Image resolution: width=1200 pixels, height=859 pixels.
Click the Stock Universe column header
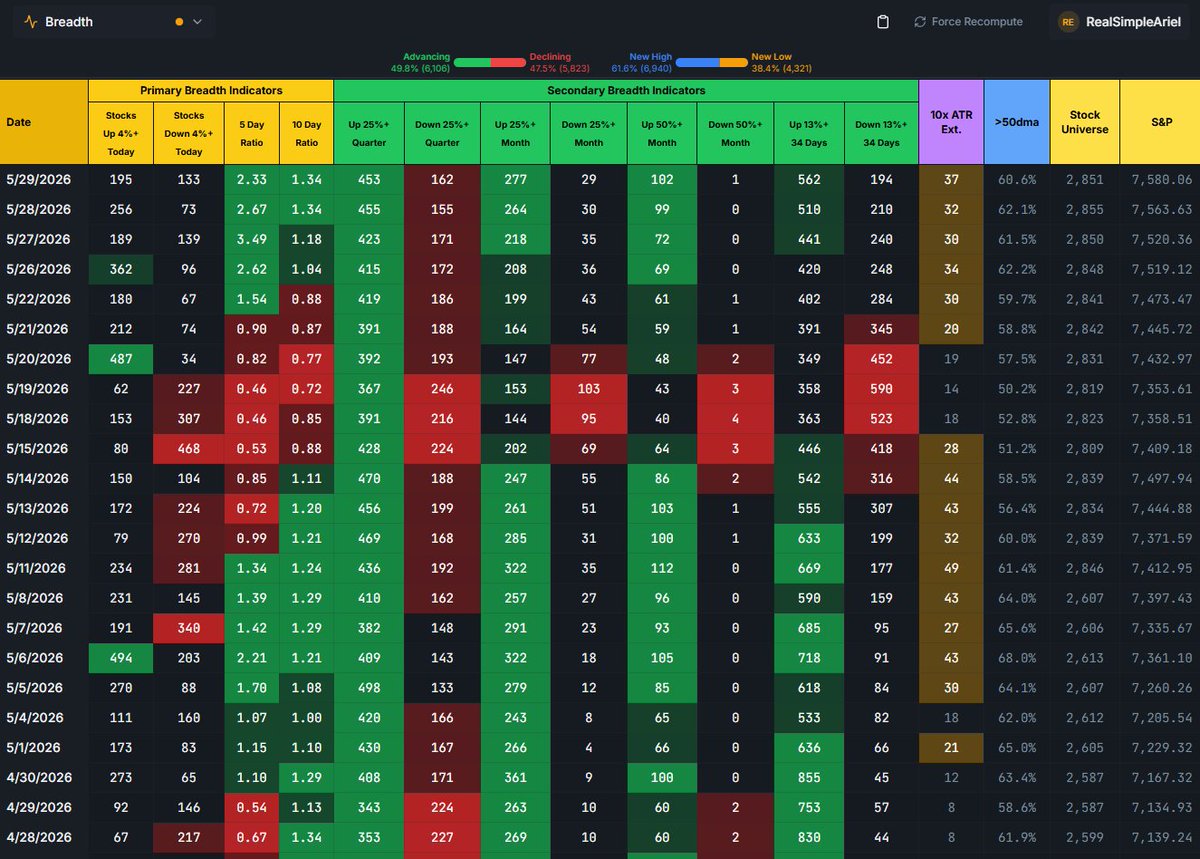pyautogui.click(x=1084, y=122)
